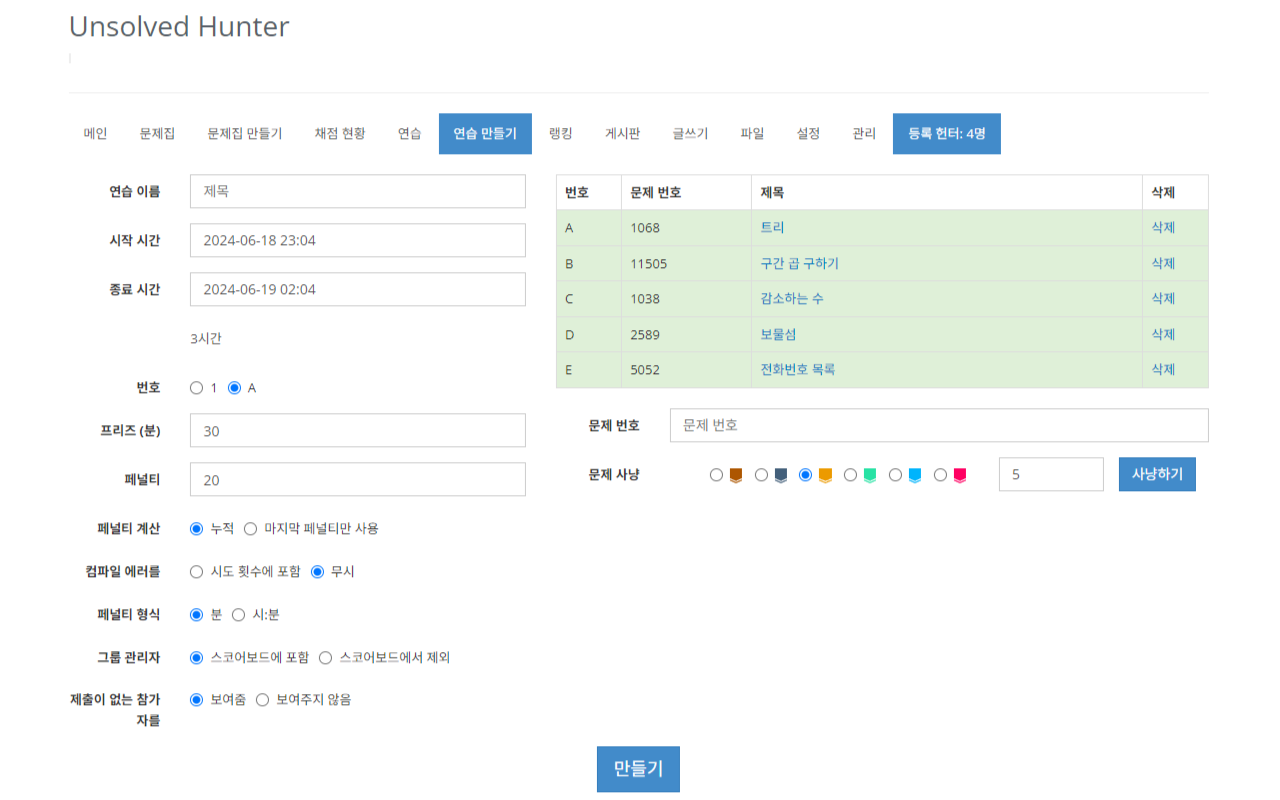Select the platinum tier radio button
Screen dimensions: 1280x800
point(851,475)
